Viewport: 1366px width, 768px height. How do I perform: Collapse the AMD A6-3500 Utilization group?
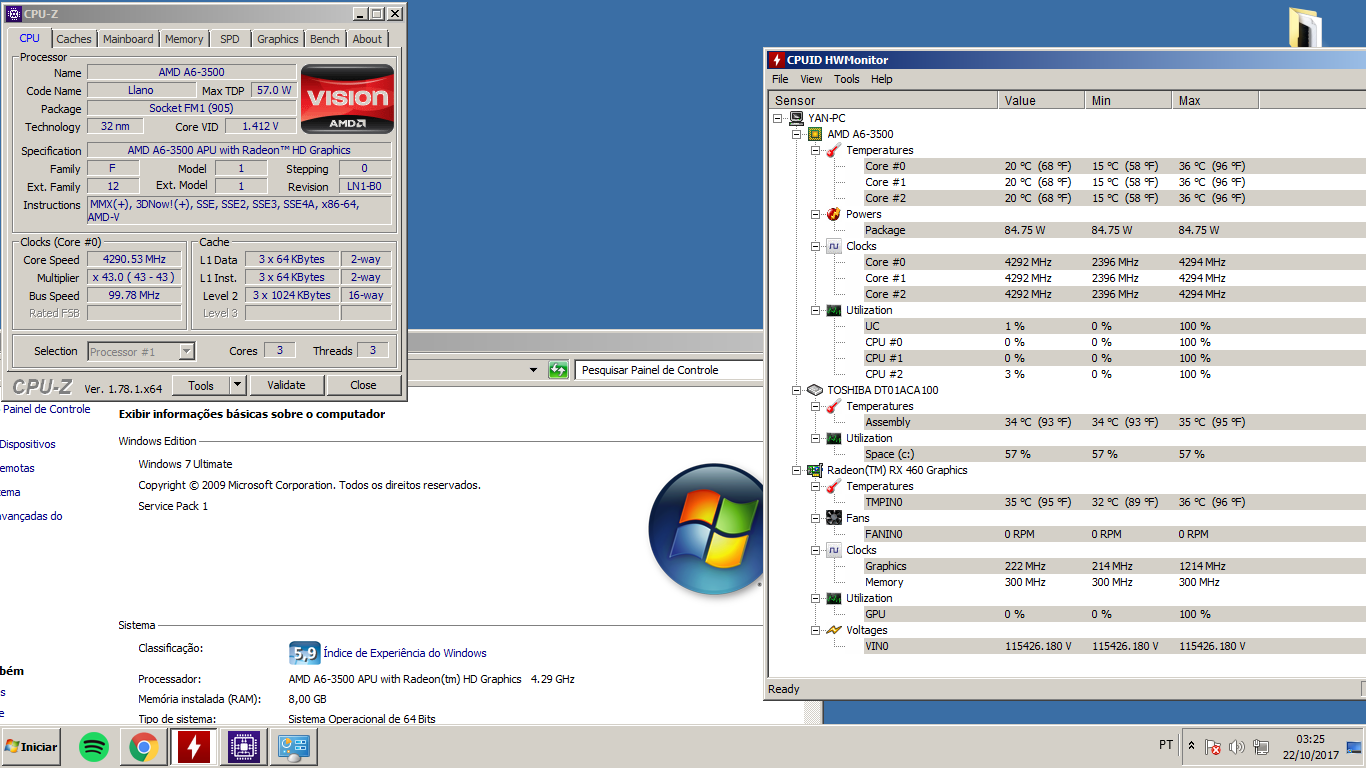pos(815,310)
